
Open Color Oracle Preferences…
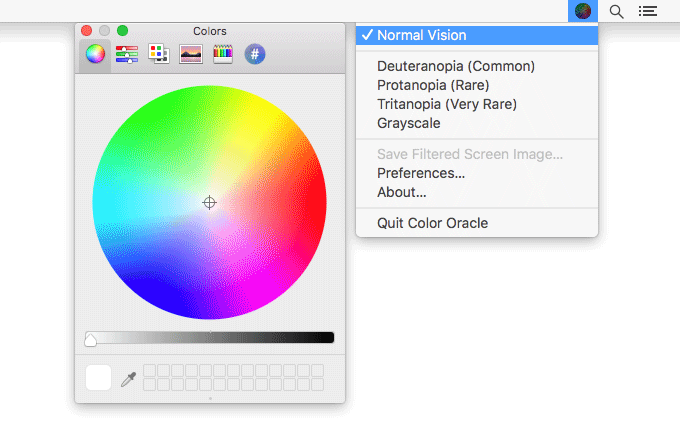point(421,173)
